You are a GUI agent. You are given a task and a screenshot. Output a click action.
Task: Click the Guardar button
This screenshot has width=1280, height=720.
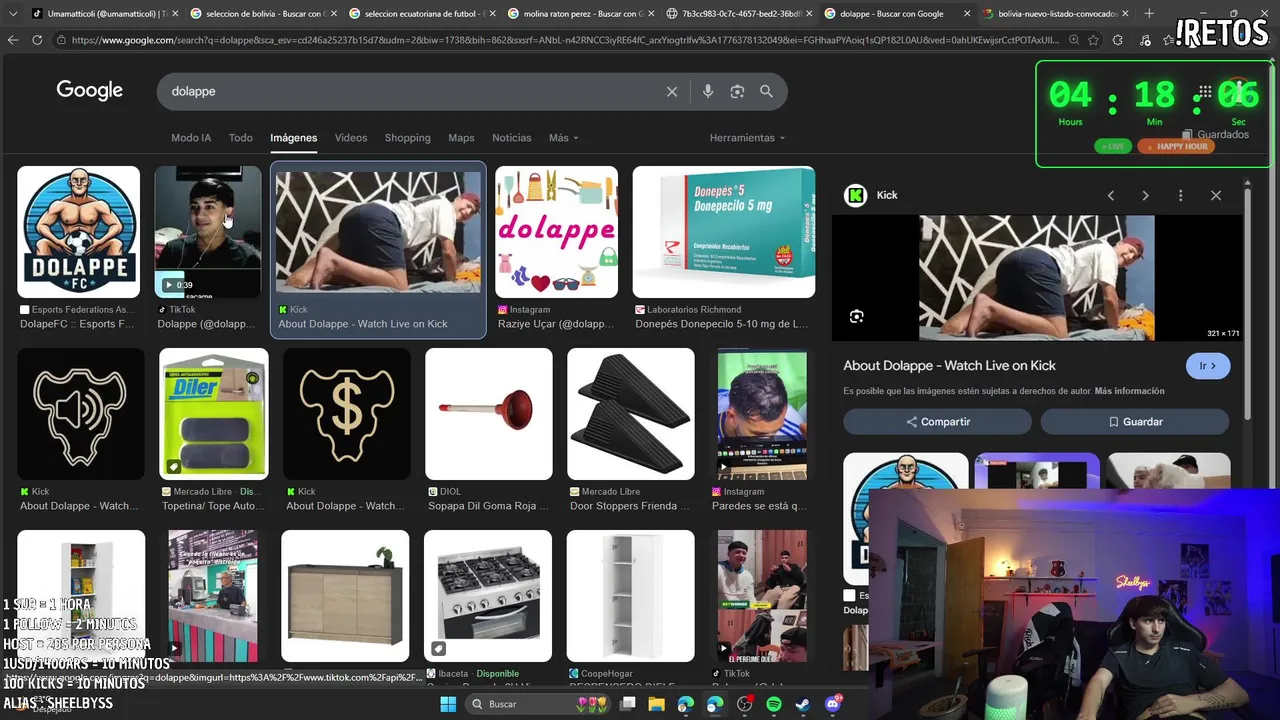(1135, 422)
